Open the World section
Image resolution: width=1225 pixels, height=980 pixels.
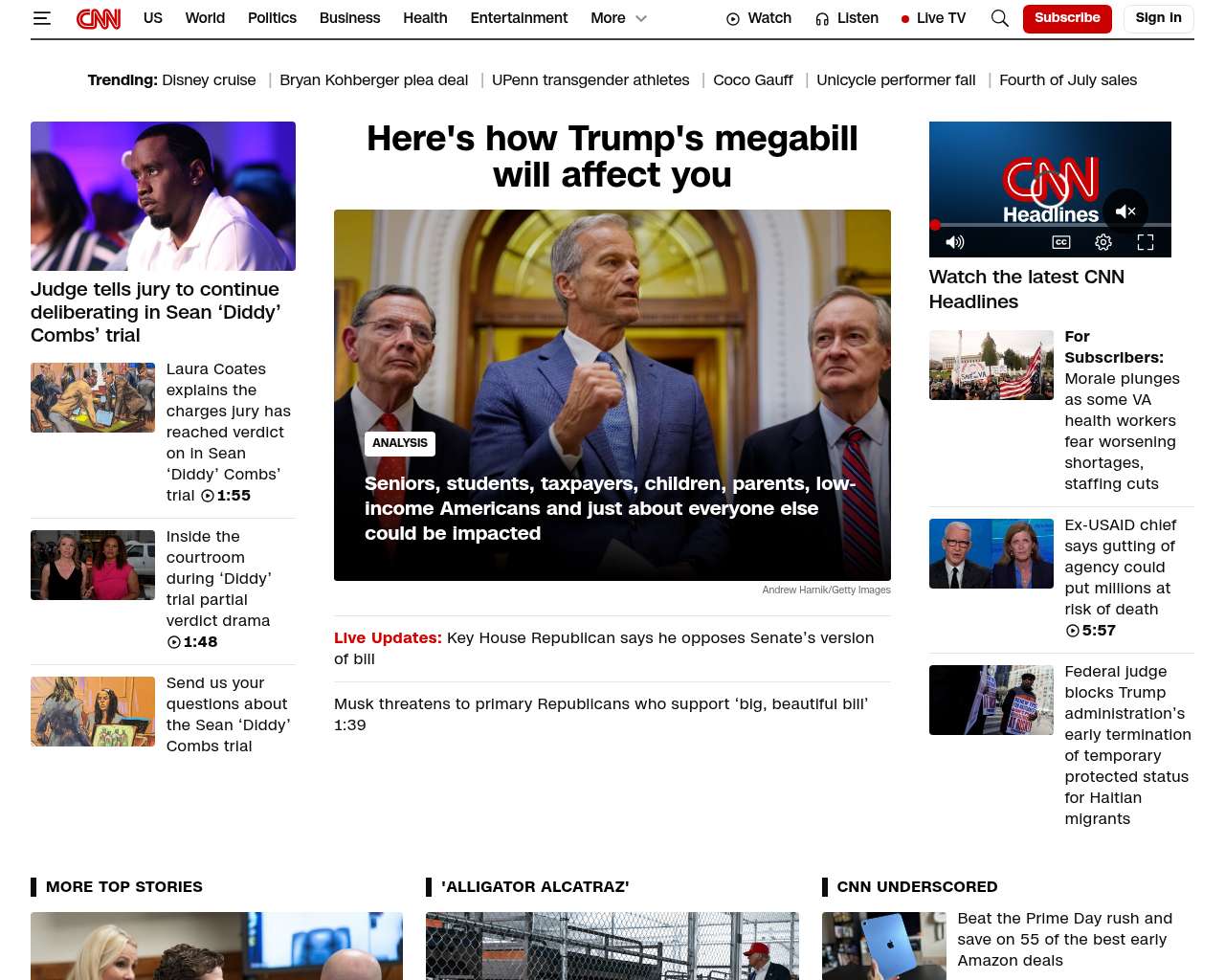tap(205, 18)
